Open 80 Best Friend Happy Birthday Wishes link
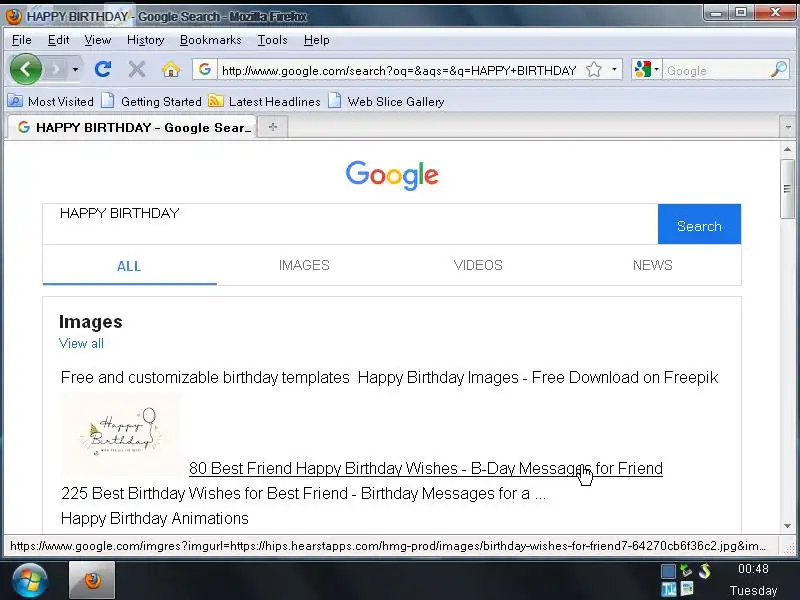 tap(426, 468)
